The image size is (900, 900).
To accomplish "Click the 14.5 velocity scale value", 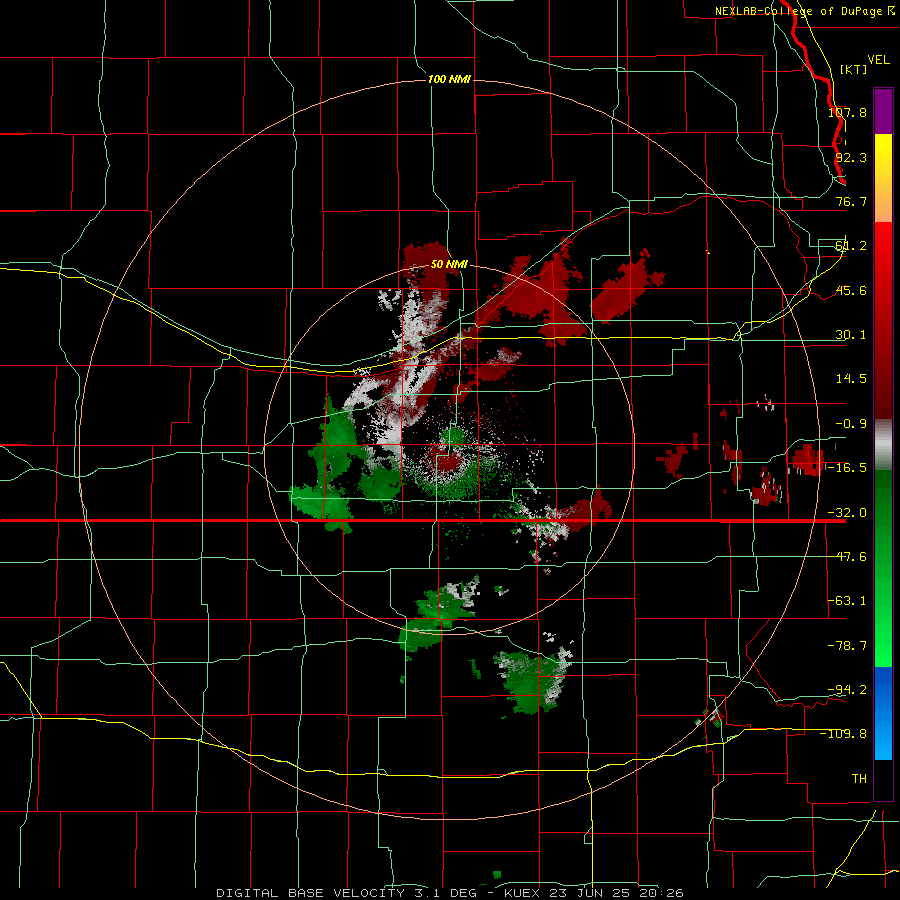I will 851,379.
